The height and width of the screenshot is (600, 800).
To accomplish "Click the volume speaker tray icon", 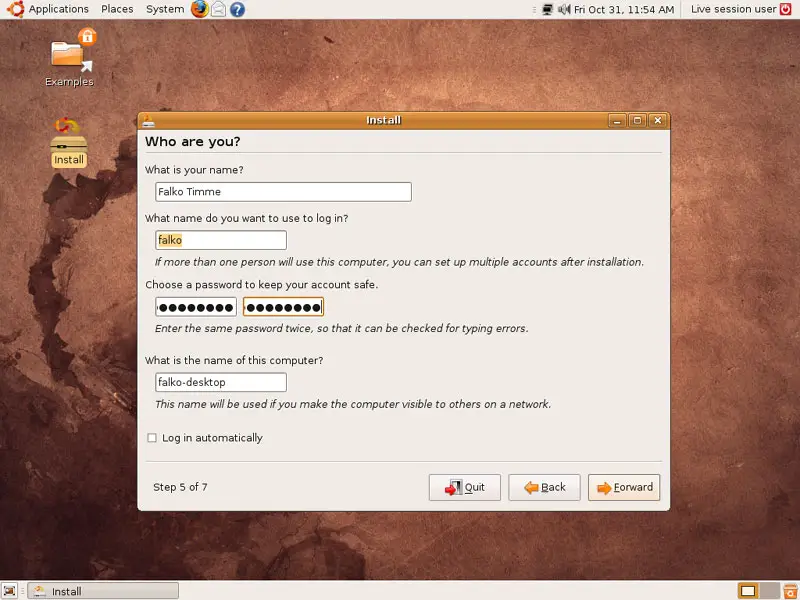I will (x=564, y=9).
